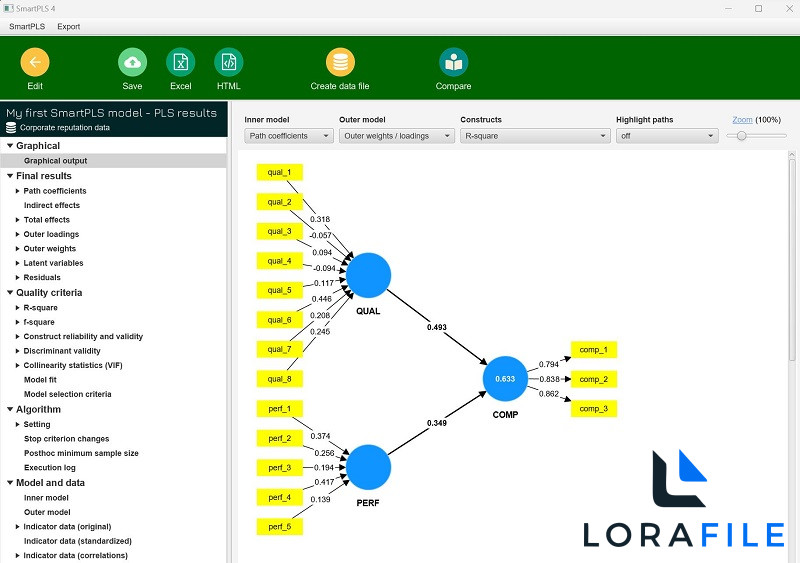
Task: Click the Zoom link
Action: pyautogui.click(x=742, y=119)
